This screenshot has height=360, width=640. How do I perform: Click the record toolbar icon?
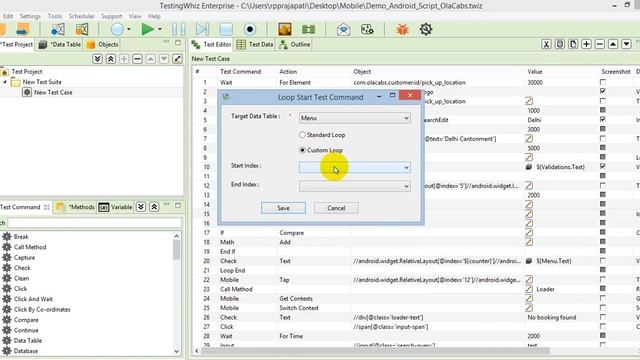coord(250,29)
